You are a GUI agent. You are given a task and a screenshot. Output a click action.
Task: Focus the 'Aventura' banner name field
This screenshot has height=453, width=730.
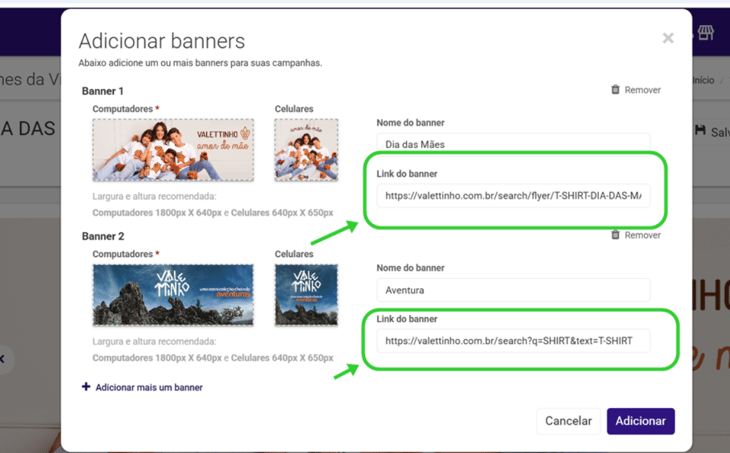[x=512, y=290]
